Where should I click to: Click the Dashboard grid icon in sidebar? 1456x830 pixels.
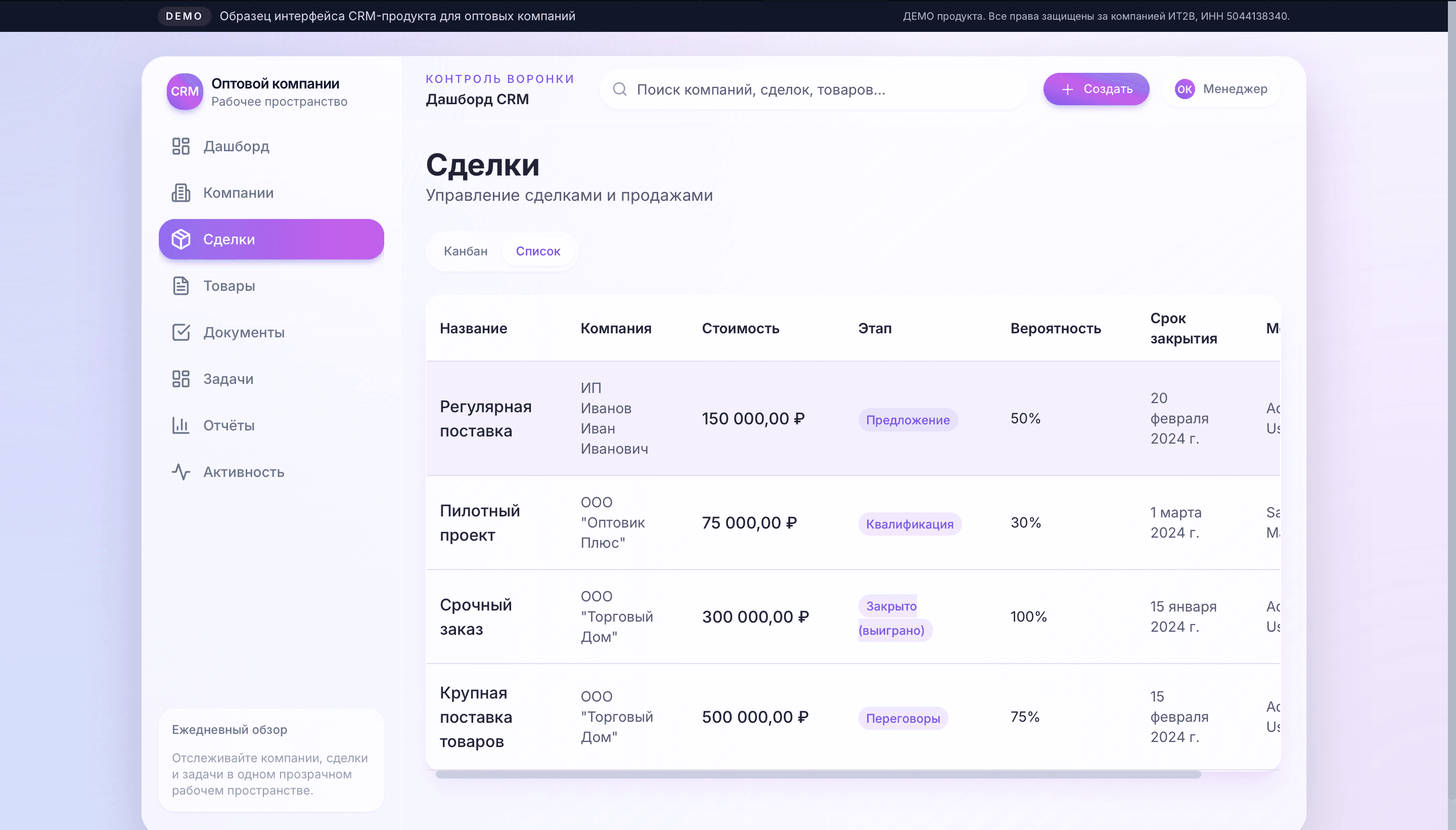(x=180, y=147)
